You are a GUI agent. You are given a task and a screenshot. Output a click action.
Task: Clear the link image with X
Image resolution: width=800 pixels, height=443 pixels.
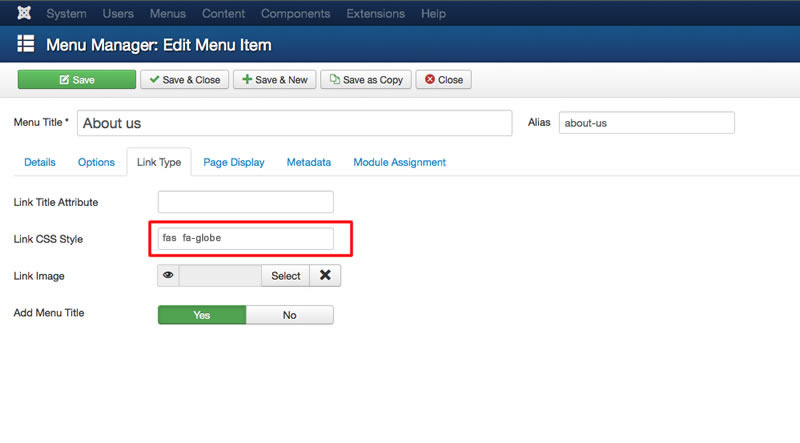tap(325, 276)
